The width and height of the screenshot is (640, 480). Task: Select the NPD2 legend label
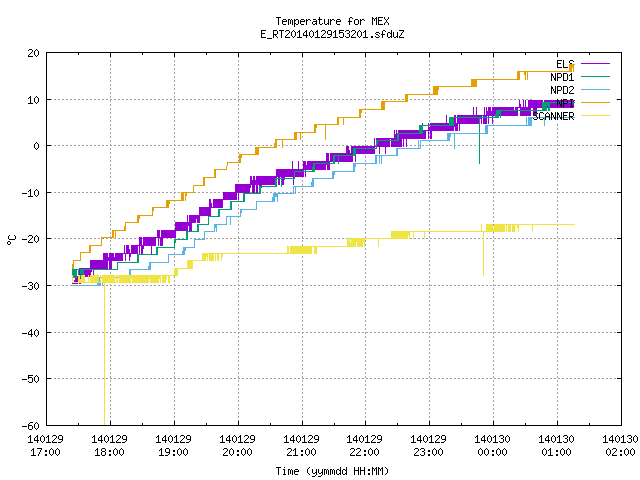pos(562,90)
